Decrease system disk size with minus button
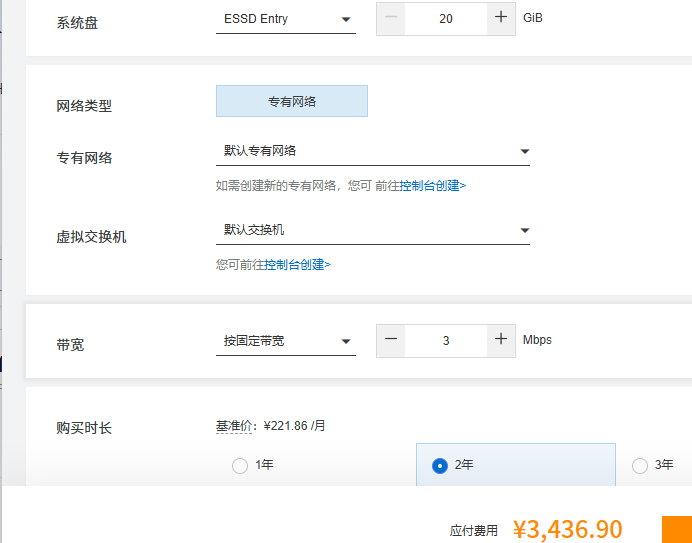The width and height of the screenshot is (692, 543). pyautogui.click(x=391, y=19)
